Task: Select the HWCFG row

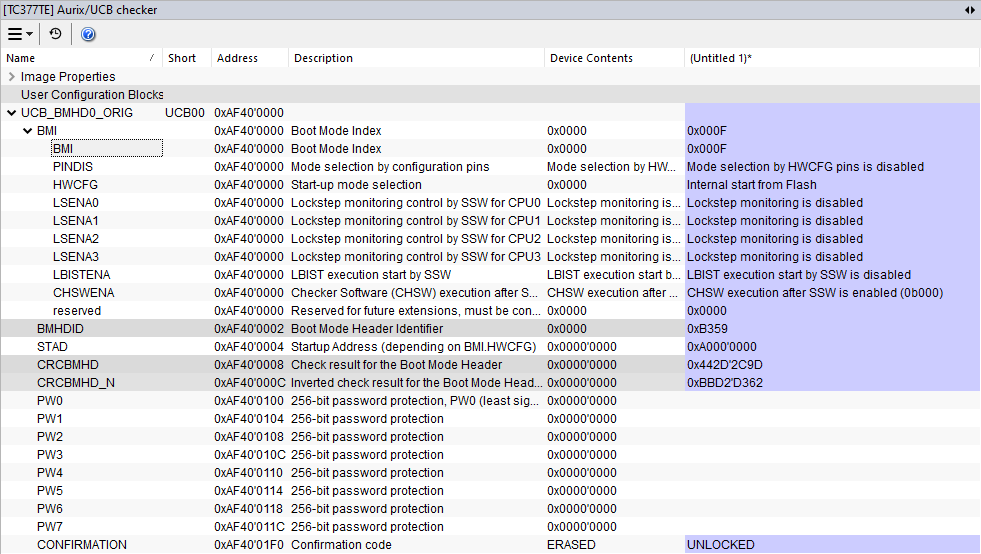Action: point(490,185)
